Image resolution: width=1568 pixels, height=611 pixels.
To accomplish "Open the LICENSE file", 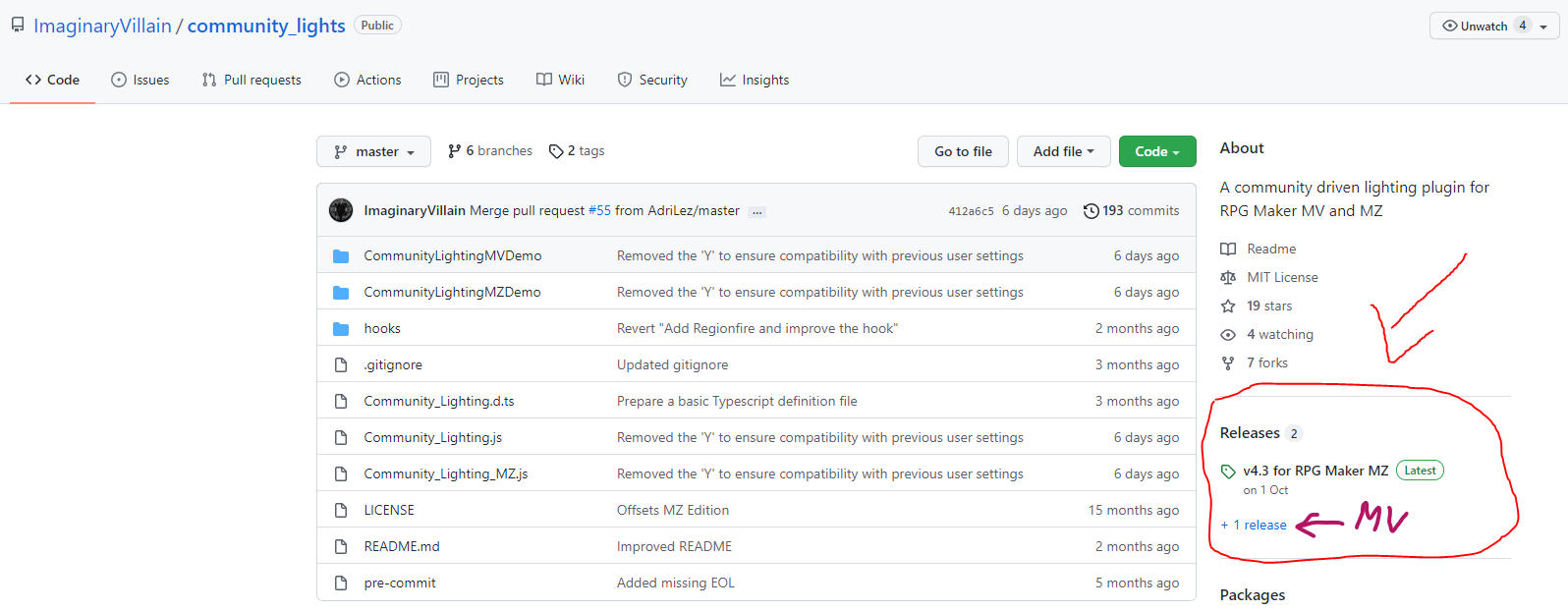I will tap(389, 510).
